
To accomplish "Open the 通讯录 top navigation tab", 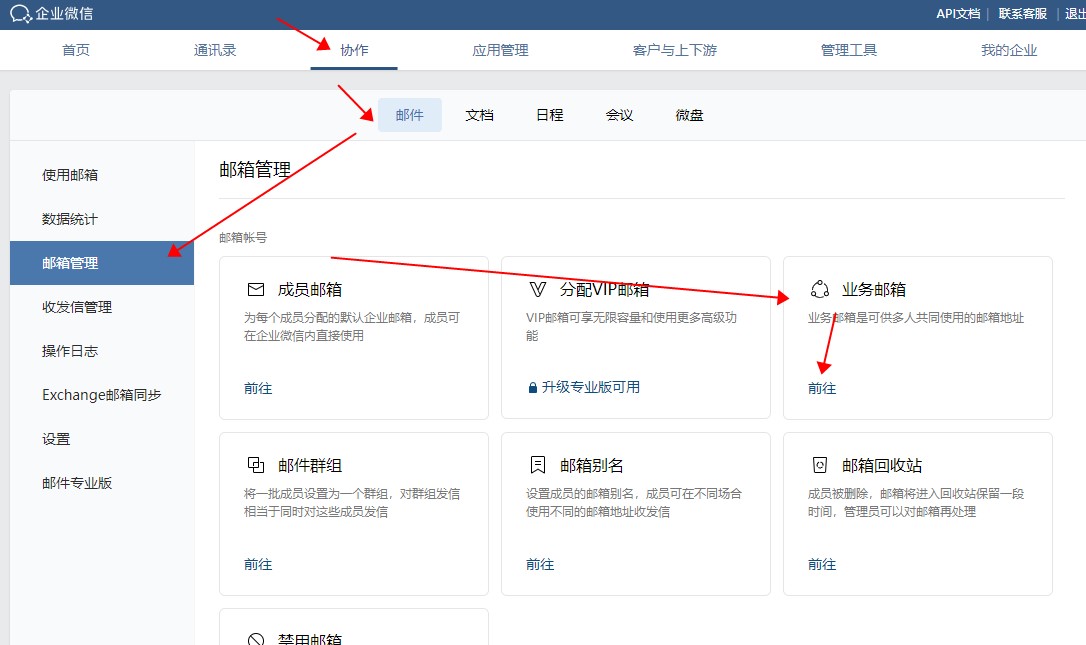I will 215,50.
